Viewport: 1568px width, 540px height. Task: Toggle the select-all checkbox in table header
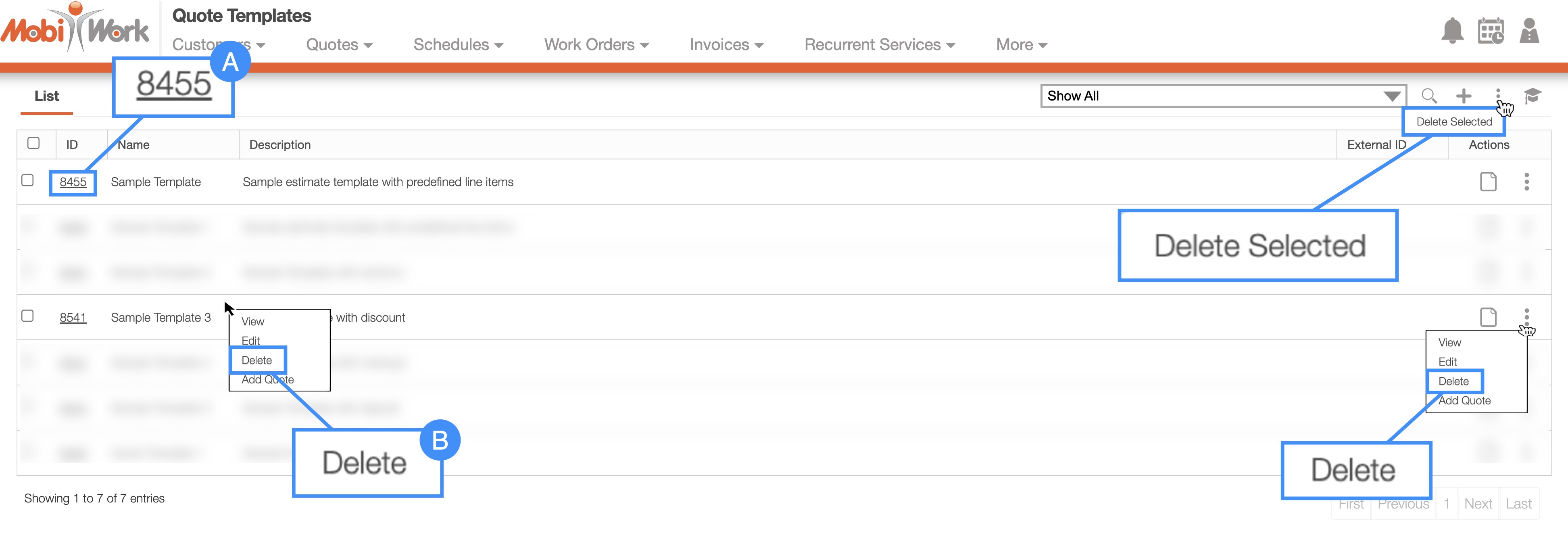point(33,143)
